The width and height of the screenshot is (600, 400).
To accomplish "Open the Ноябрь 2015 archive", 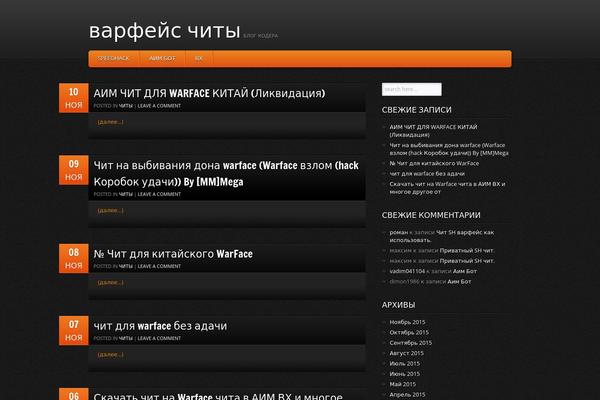I will click(x=407, y=322).
